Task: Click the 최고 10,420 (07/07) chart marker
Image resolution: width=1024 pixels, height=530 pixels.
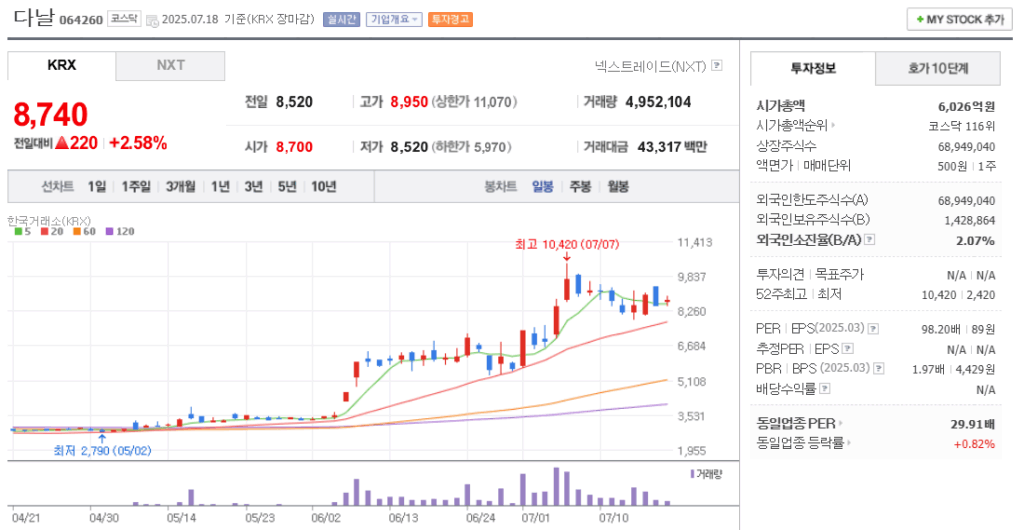Action: [567, 245]
